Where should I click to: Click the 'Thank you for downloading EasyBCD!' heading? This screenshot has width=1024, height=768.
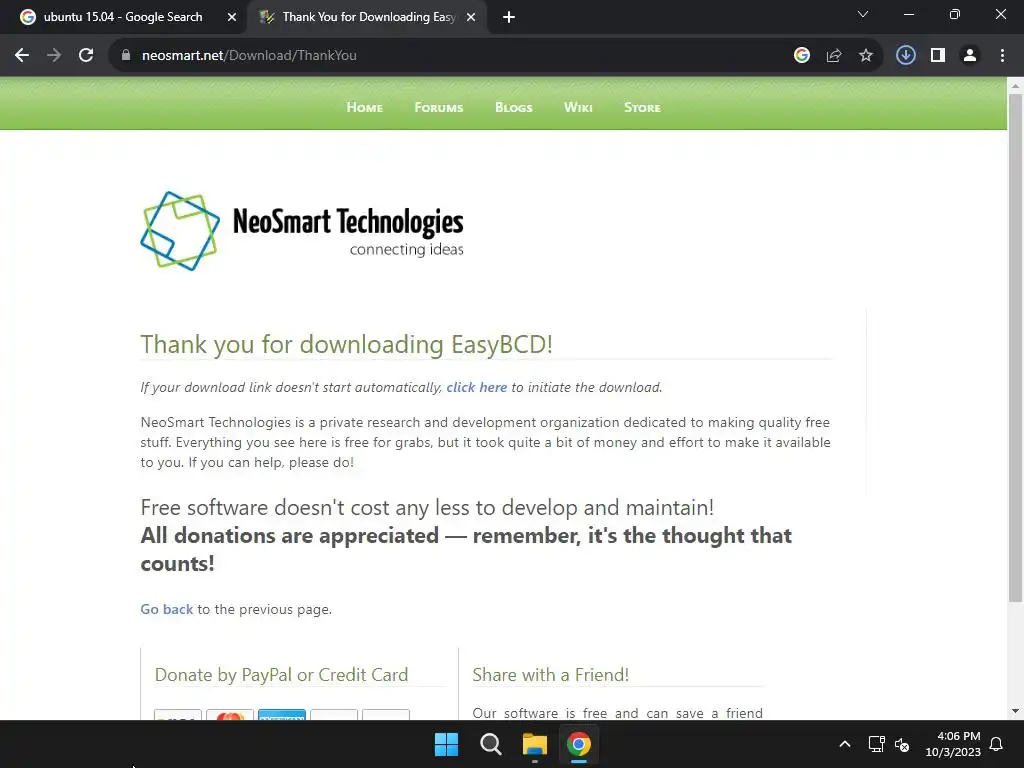(347, 344)
